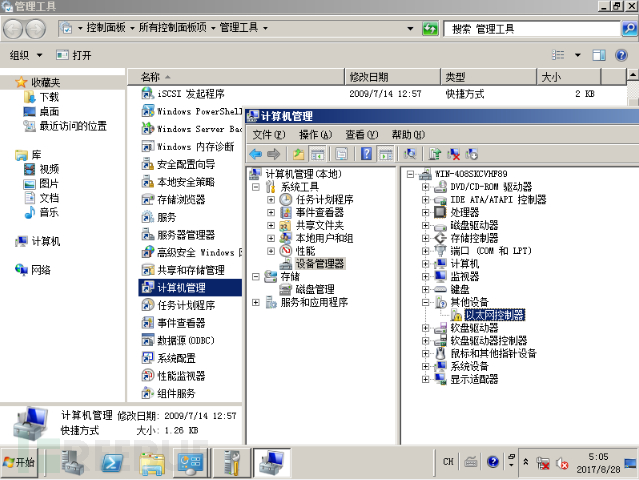Click the Computer Management taskbar button
Image resolution: width=639 pixels, height=480 pixels.
click(x=272, y=463)
